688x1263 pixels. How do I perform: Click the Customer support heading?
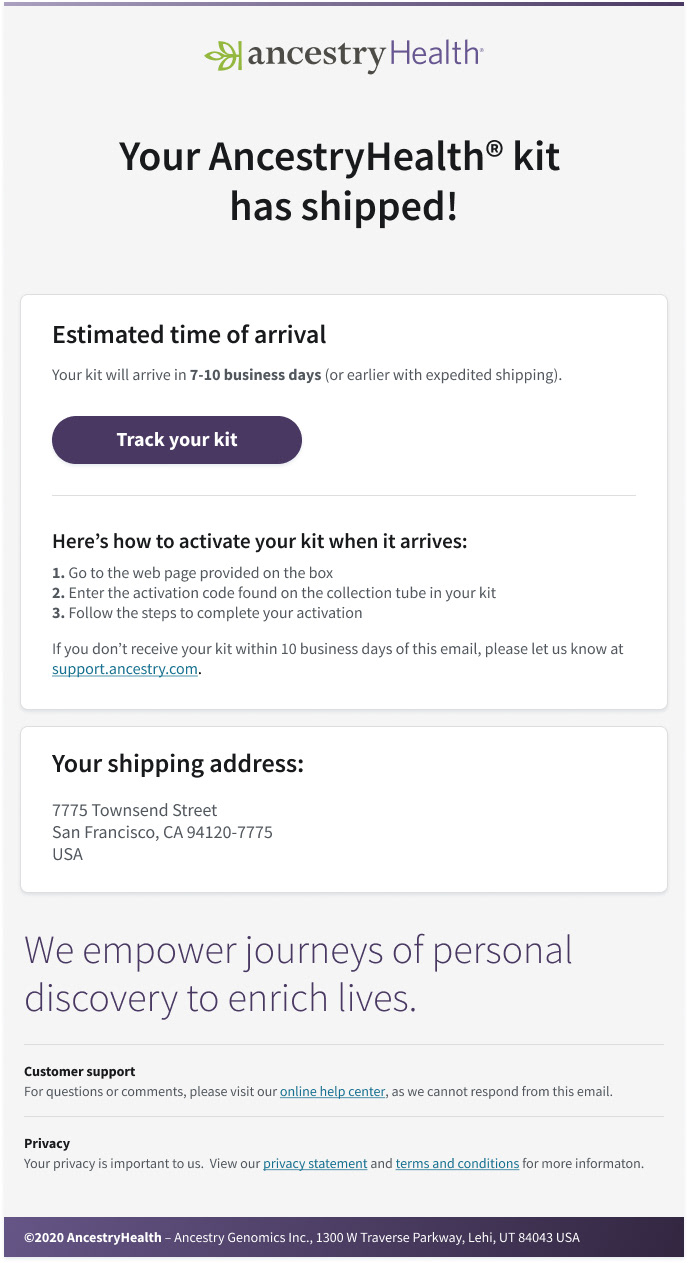[x=79, y=1071]
